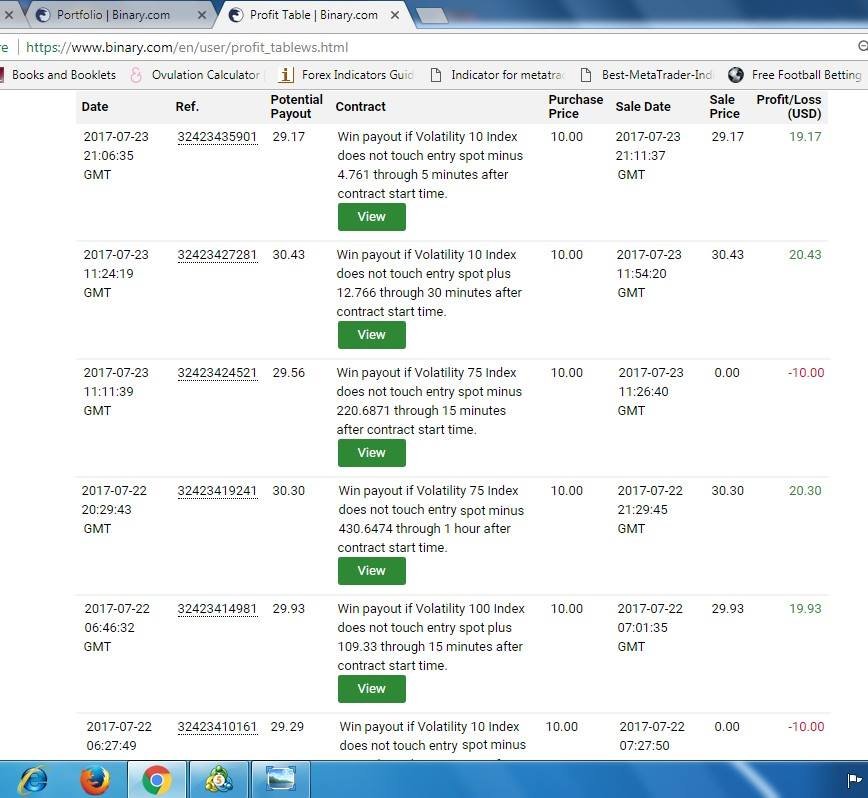Screen dimensions: 868x798
Task: Open Free Football Betting bookmark
Action: pos(795,75)
